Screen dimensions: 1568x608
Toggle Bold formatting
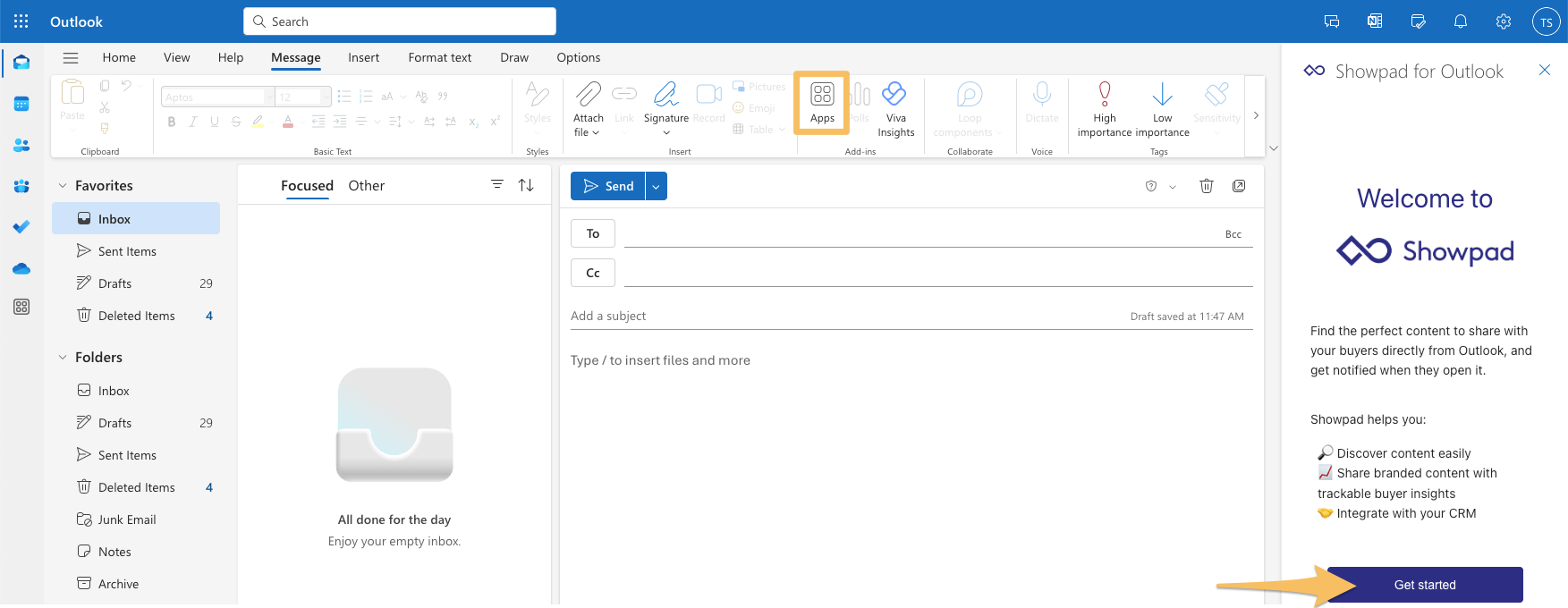pos(172,122)
